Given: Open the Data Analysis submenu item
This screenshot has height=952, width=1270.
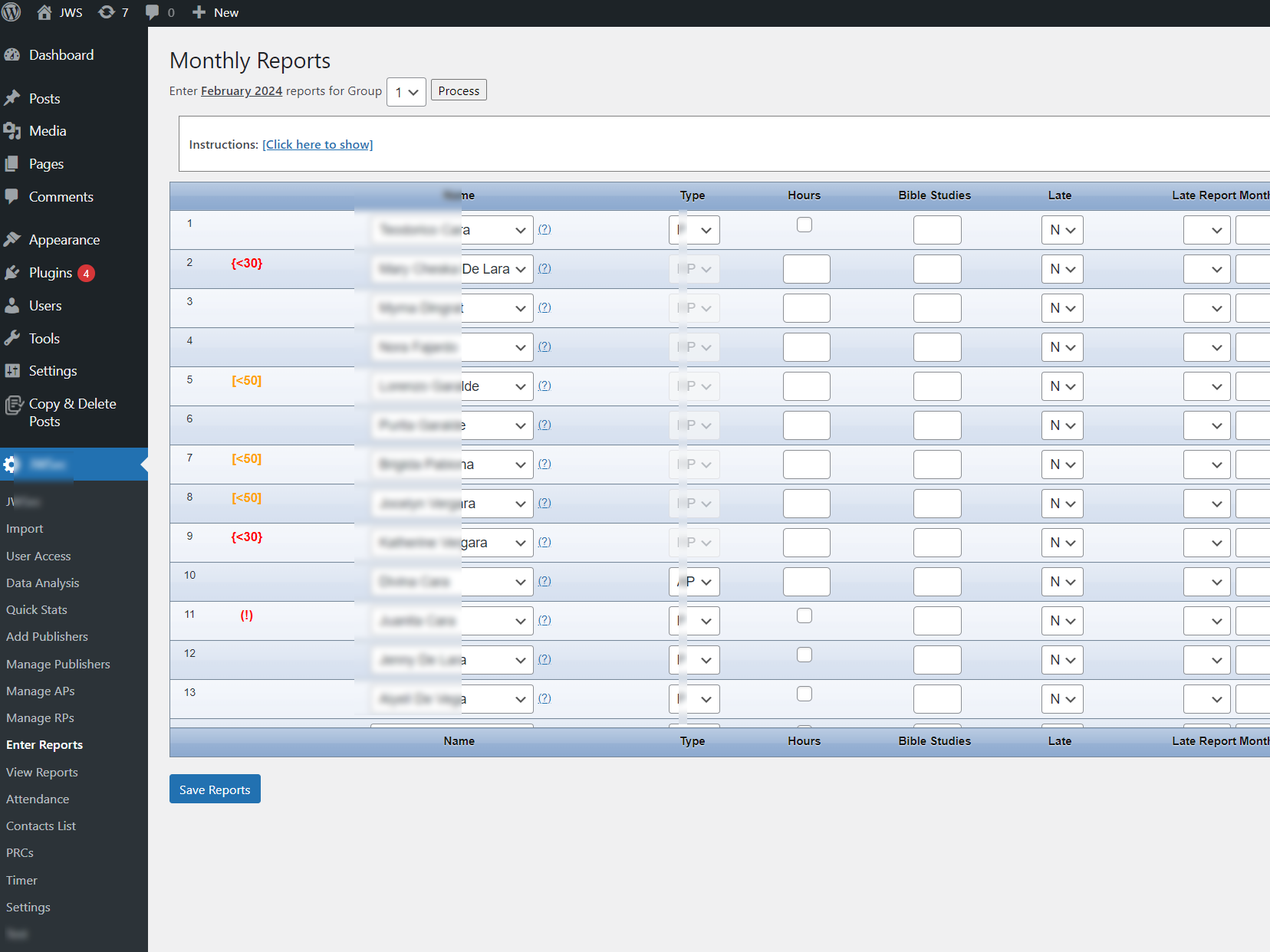Looking at the screenshot, I should [43, 583].
